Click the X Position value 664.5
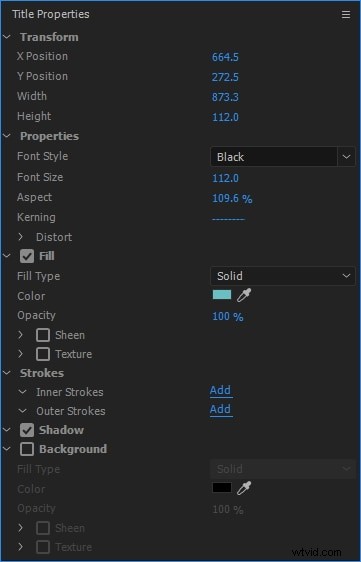 coord(225,57)
